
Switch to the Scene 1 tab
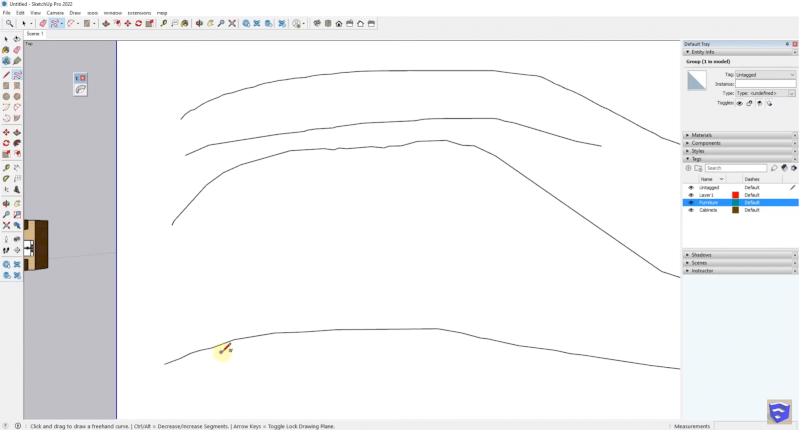pyautogui.click(x=35, y=34)
